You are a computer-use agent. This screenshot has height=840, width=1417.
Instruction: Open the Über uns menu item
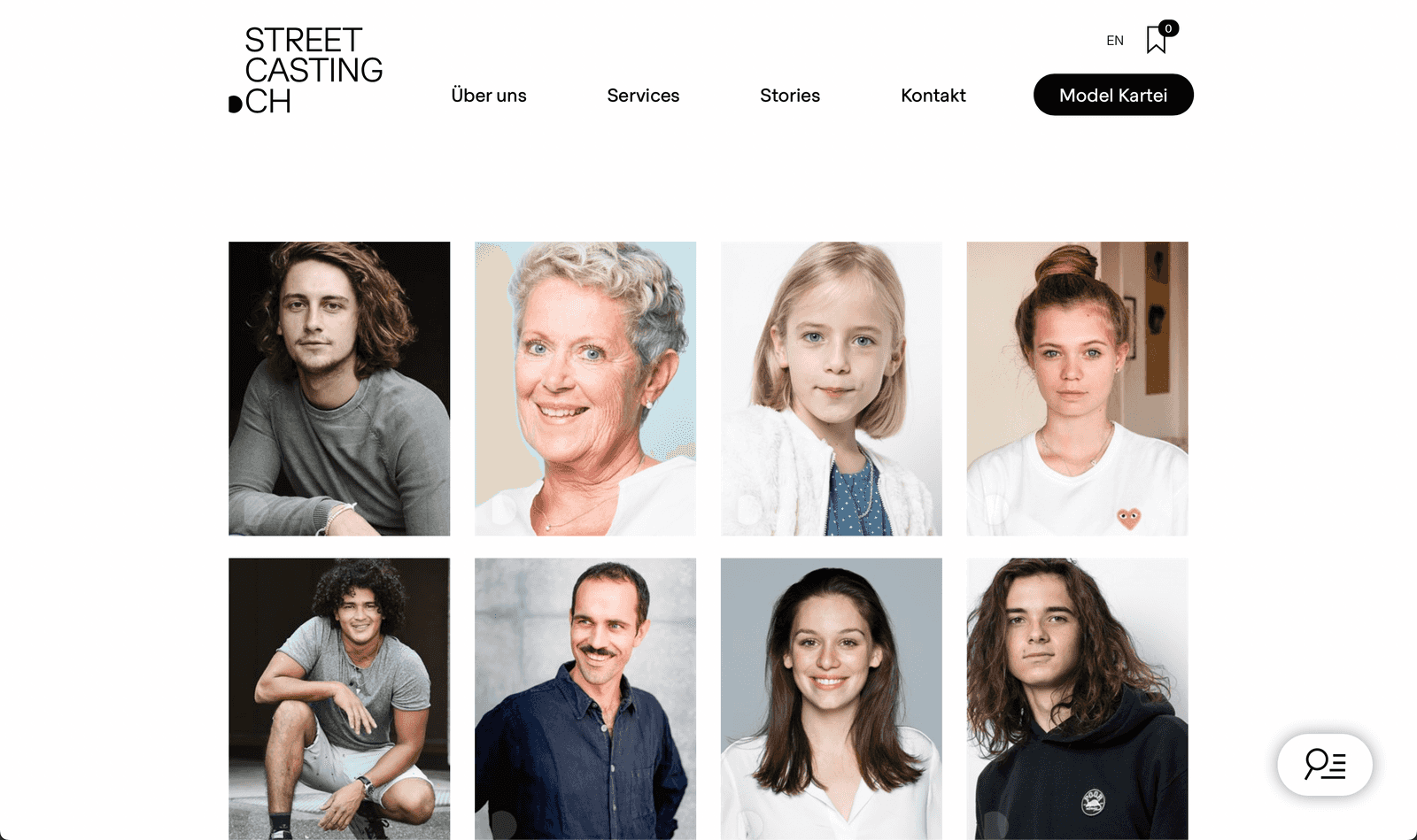click(x=489, y=96)
